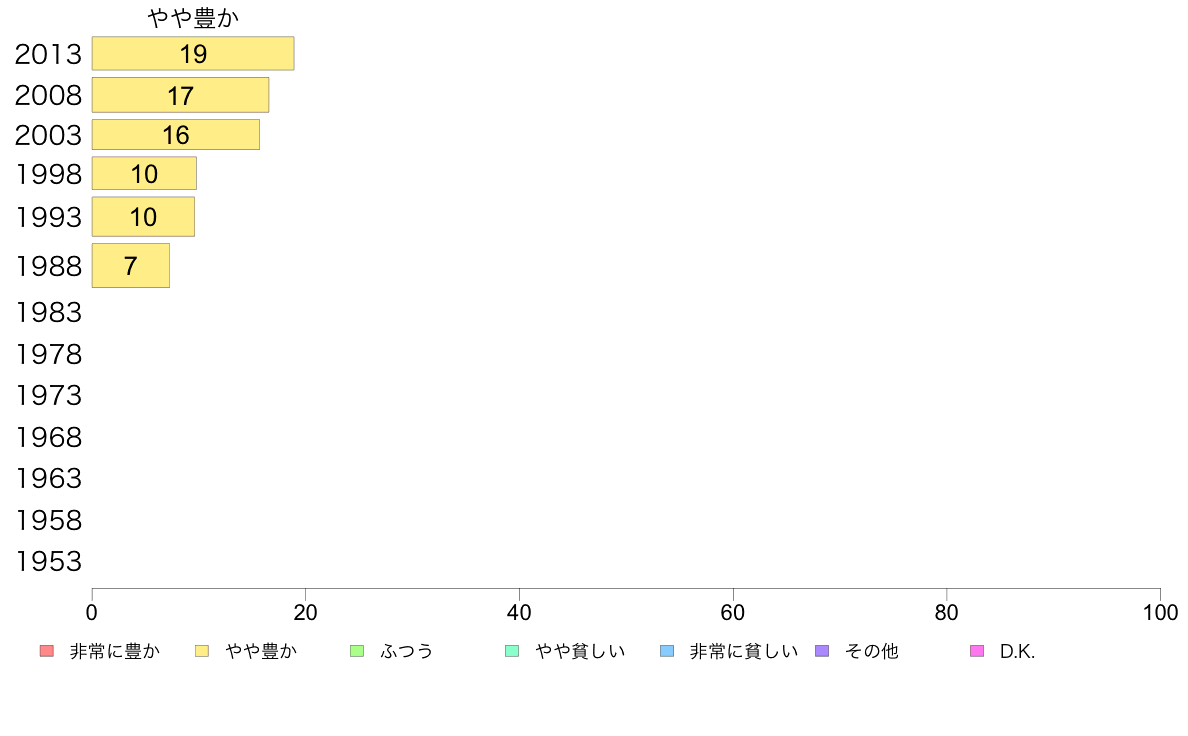Click the purple その他 legend swatch
The height and width of the screenshot is (736, 1188).
(822, 651)
